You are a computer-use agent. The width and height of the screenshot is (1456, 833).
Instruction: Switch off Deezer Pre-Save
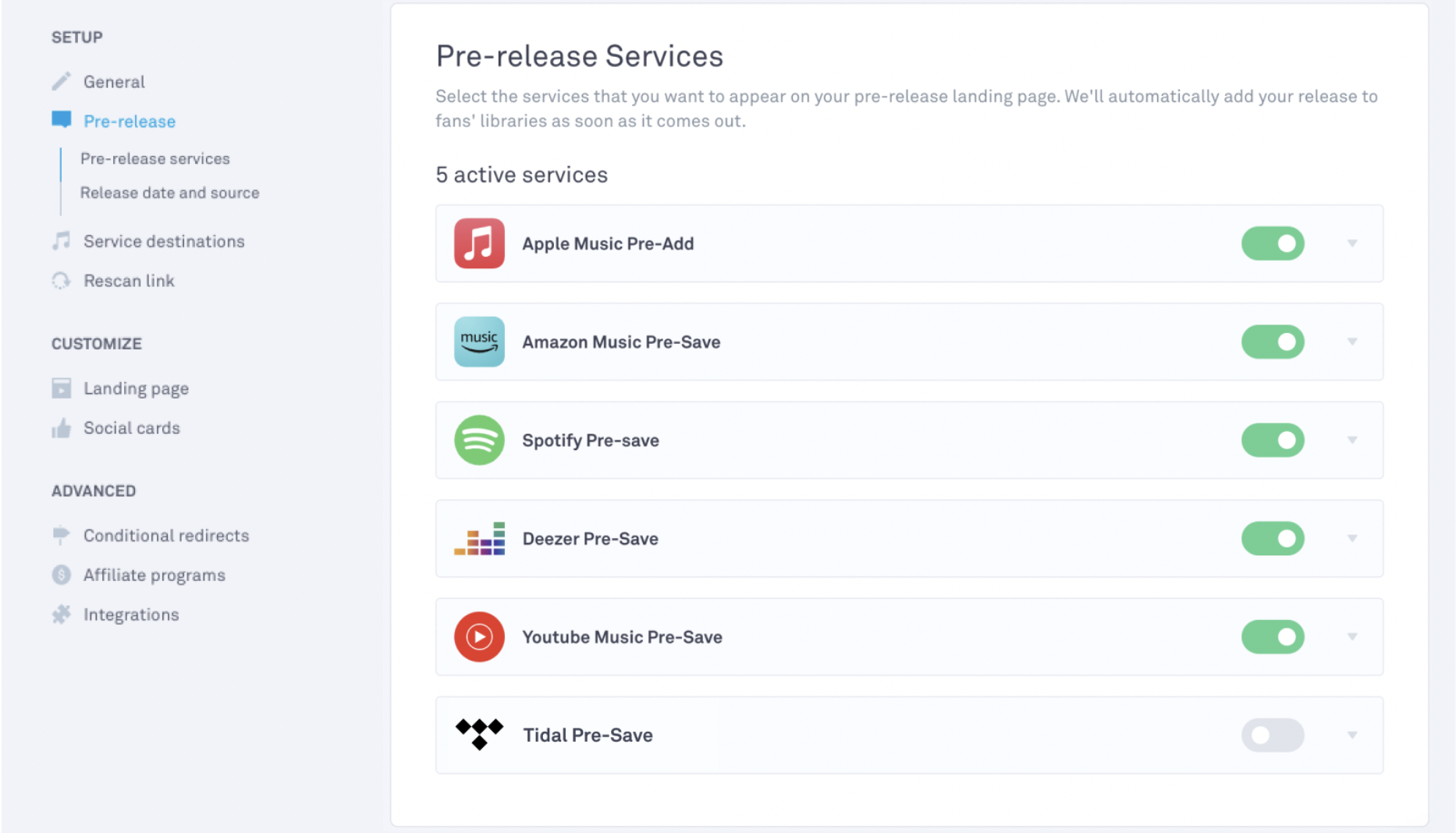[x=1273, y=538]
